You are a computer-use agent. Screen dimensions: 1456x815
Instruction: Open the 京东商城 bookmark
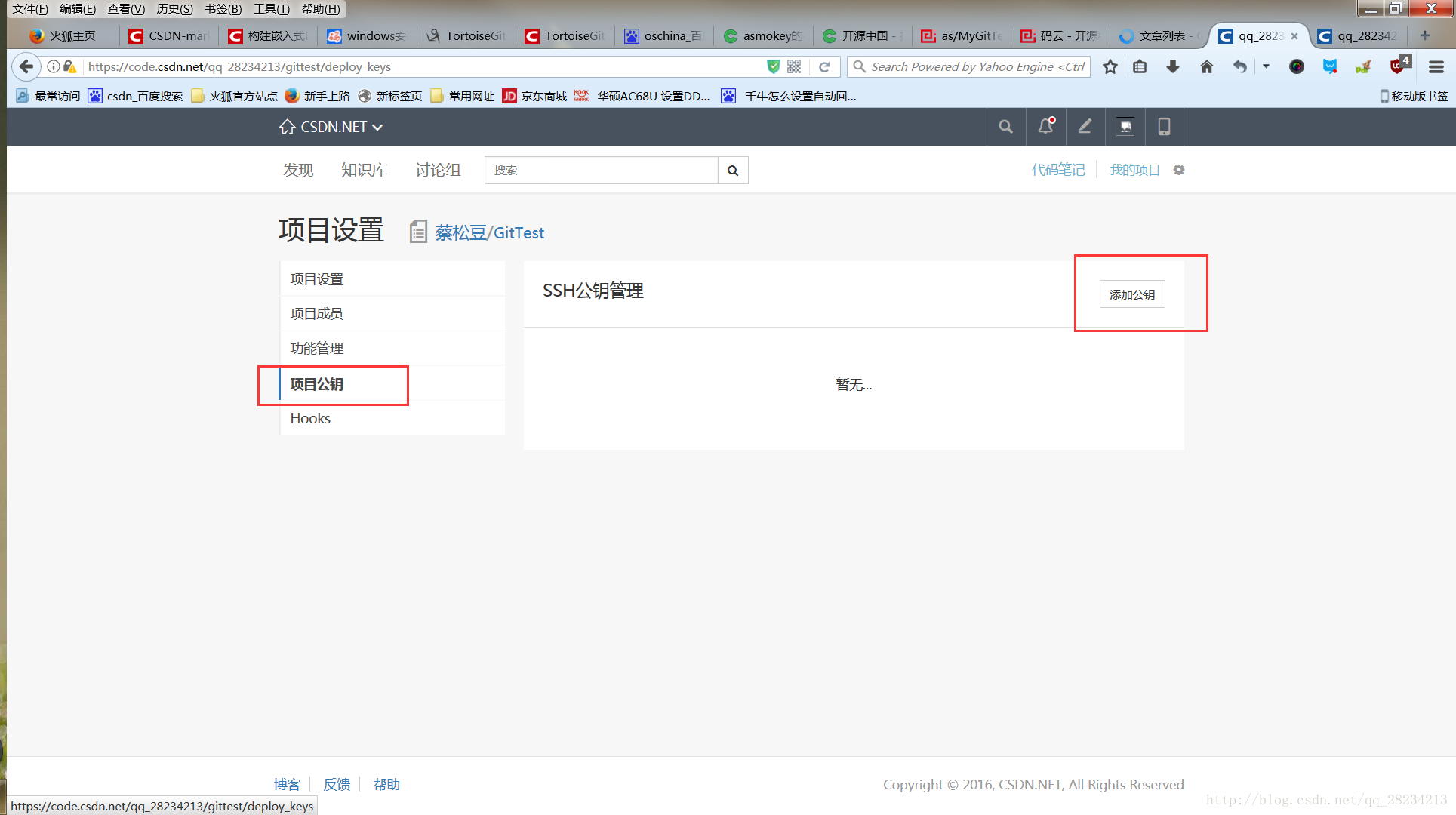pos(535,96)
